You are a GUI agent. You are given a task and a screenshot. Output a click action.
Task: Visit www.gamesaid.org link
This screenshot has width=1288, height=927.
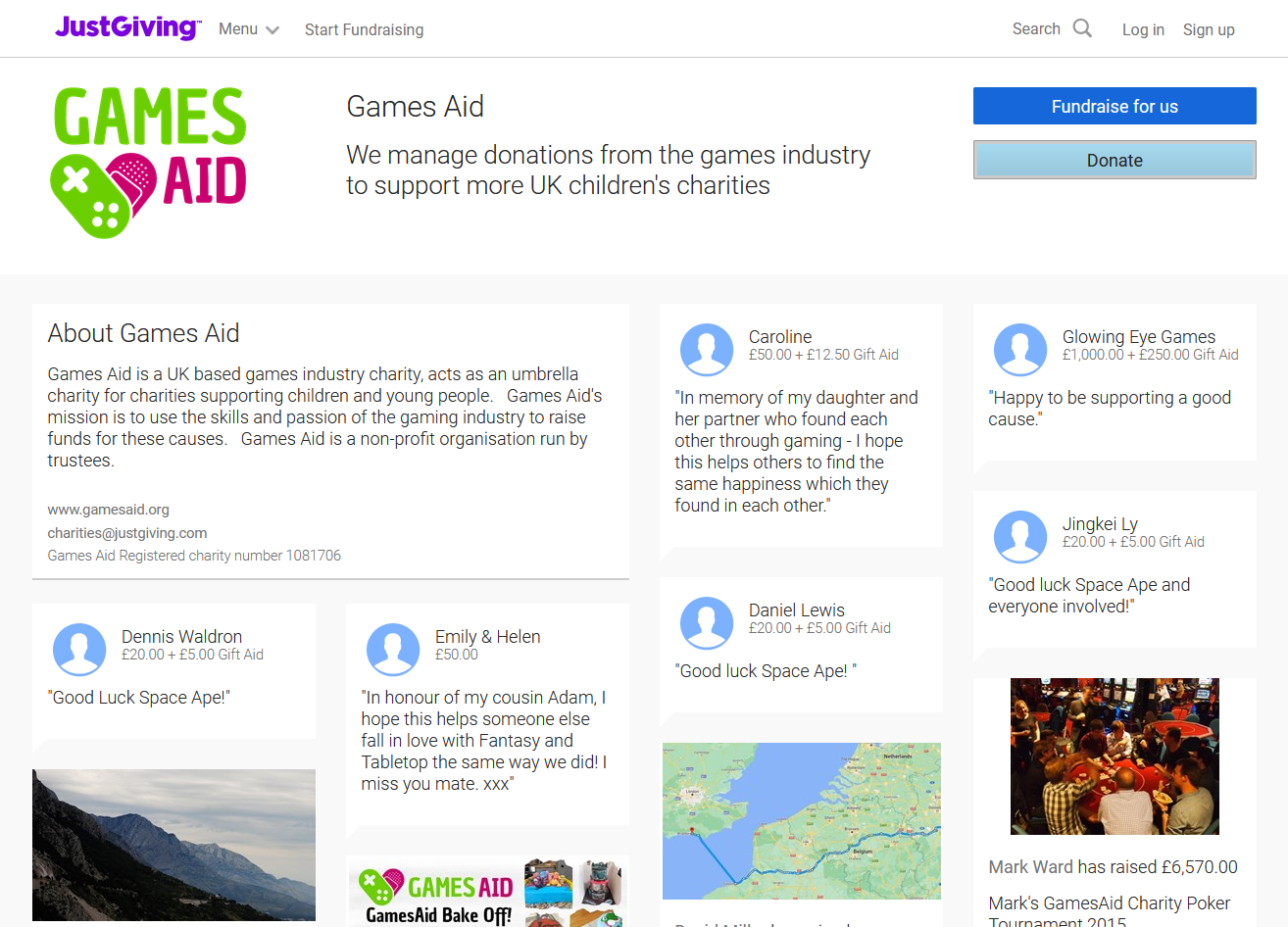tap(109, 510)
